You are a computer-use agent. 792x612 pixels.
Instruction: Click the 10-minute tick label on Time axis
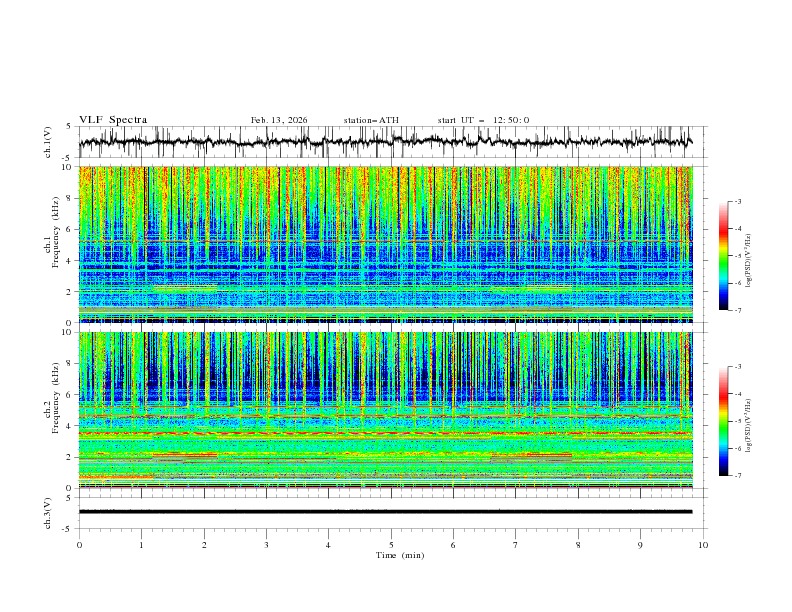coord(703,545)
